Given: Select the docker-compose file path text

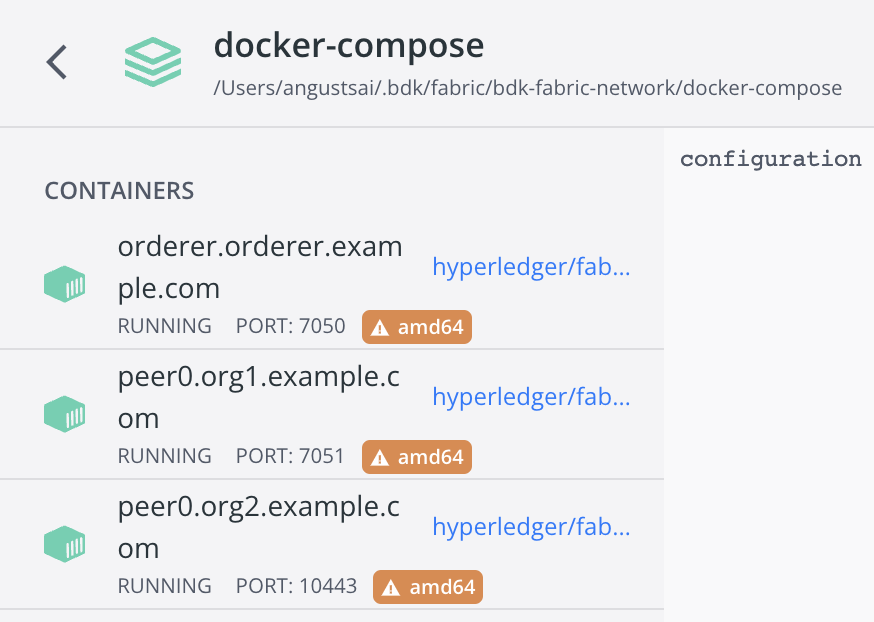Looking at the screenshot, I should coord(526,89).
